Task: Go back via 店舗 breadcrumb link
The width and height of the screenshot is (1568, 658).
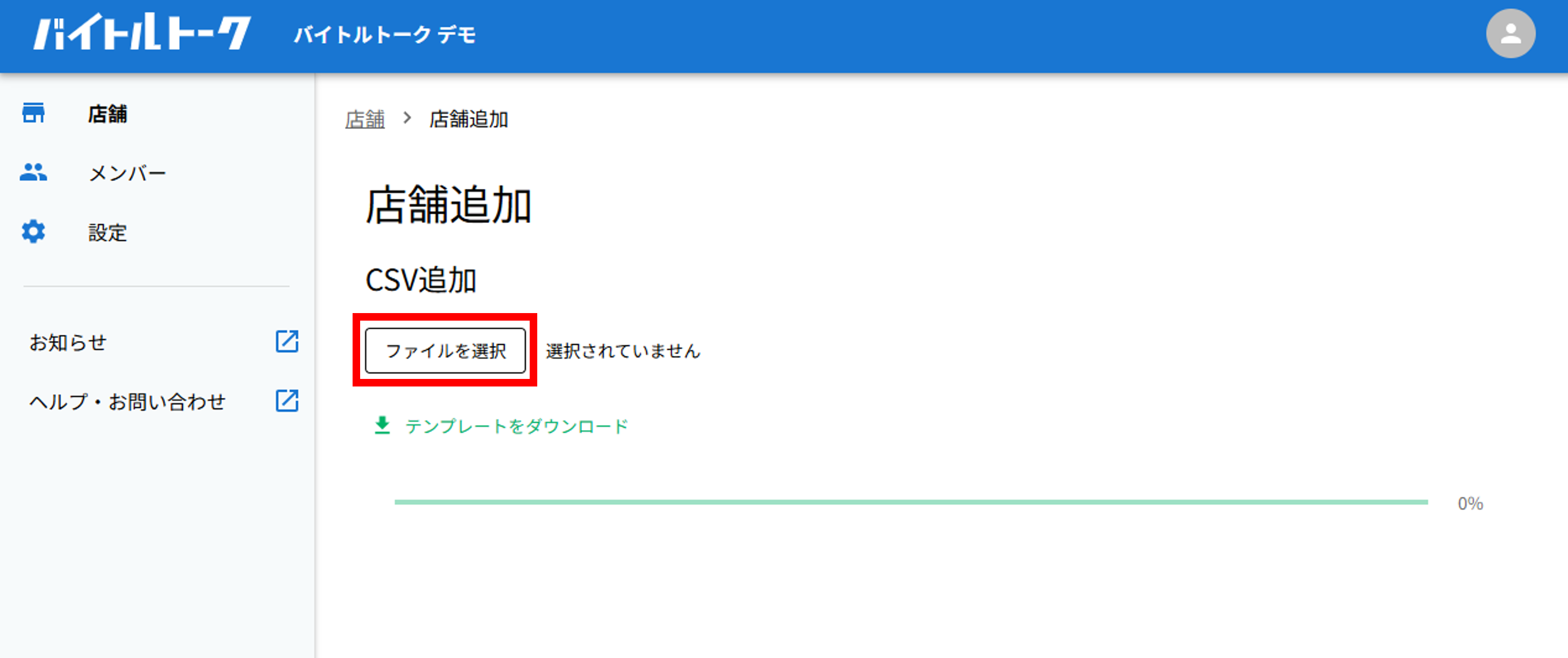Action: pos(364,119)
